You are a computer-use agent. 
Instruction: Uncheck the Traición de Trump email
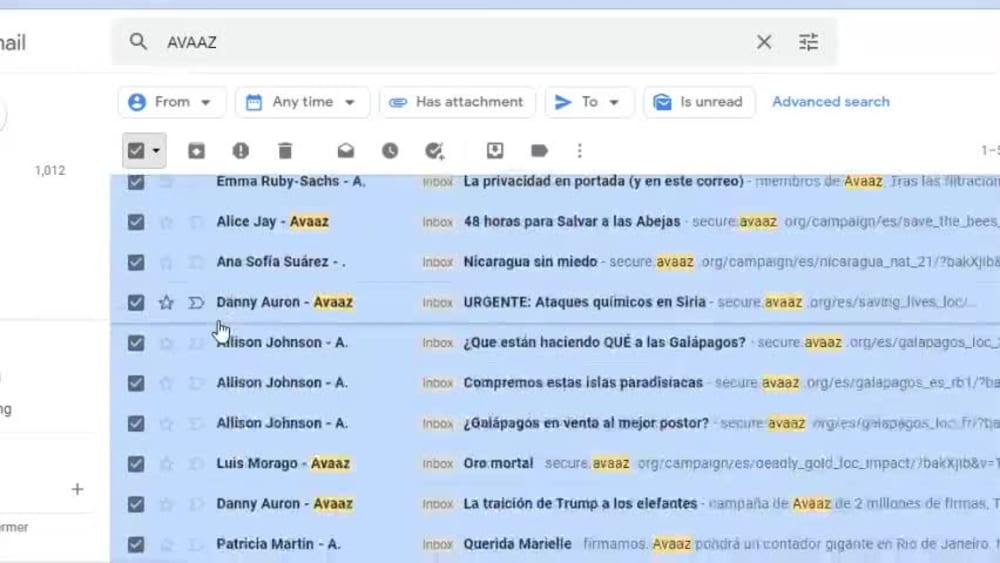click(136, 504)
